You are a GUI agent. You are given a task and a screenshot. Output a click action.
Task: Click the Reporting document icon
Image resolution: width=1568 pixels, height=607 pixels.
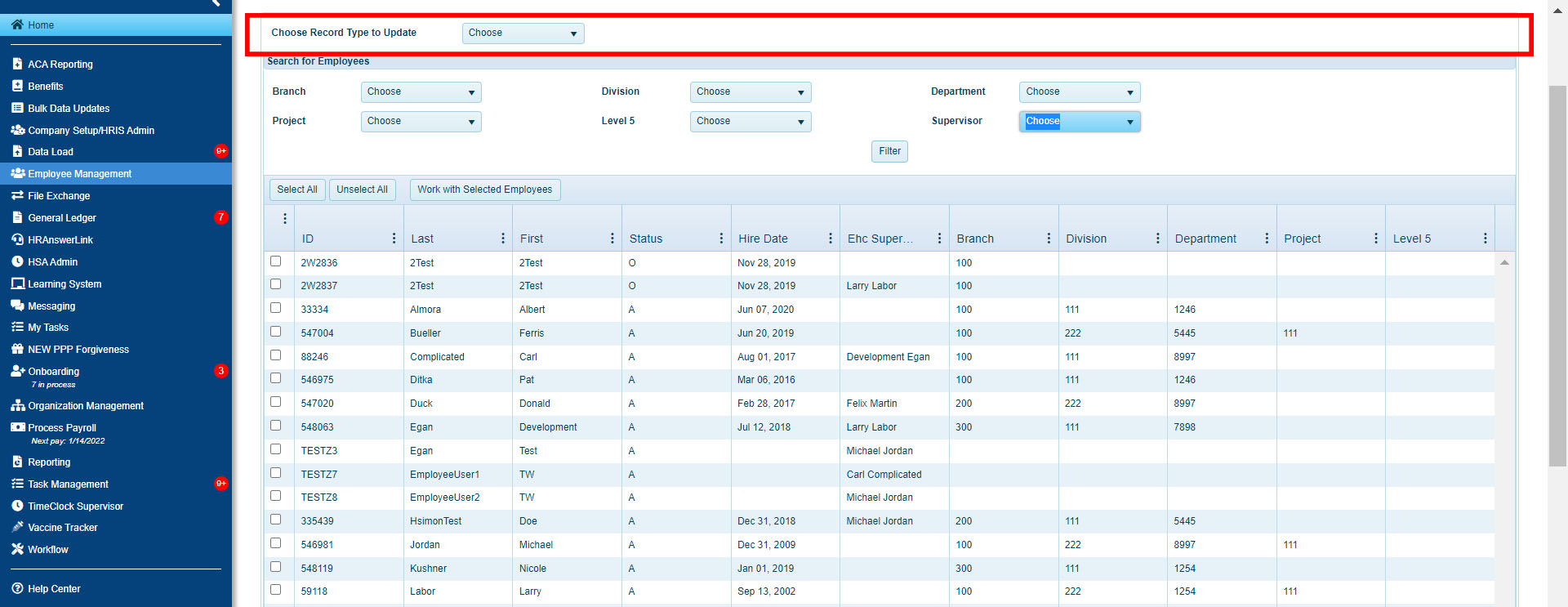point(17,462)
